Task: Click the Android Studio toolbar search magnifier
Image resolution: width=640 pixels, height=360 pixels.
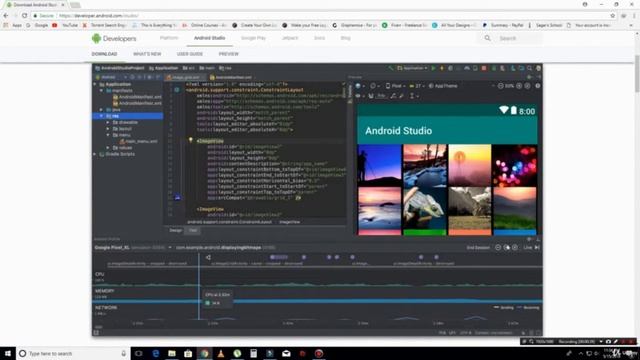Action: click(529, 68)
